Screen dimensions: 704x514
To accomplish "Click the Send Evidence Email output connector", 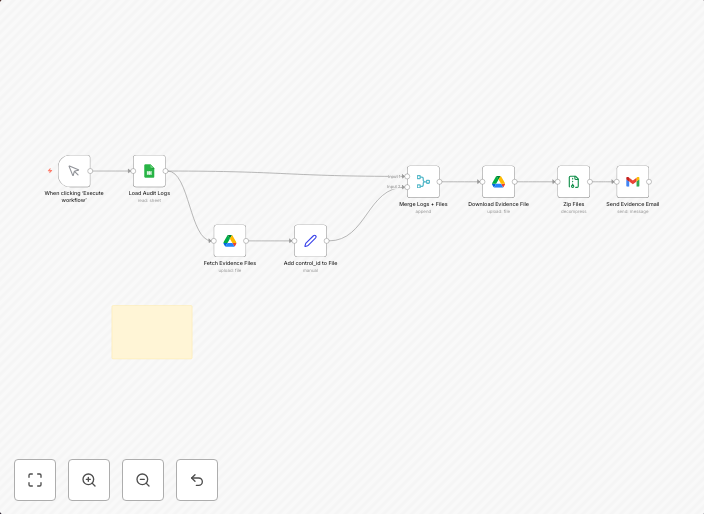I will [649, 182].
